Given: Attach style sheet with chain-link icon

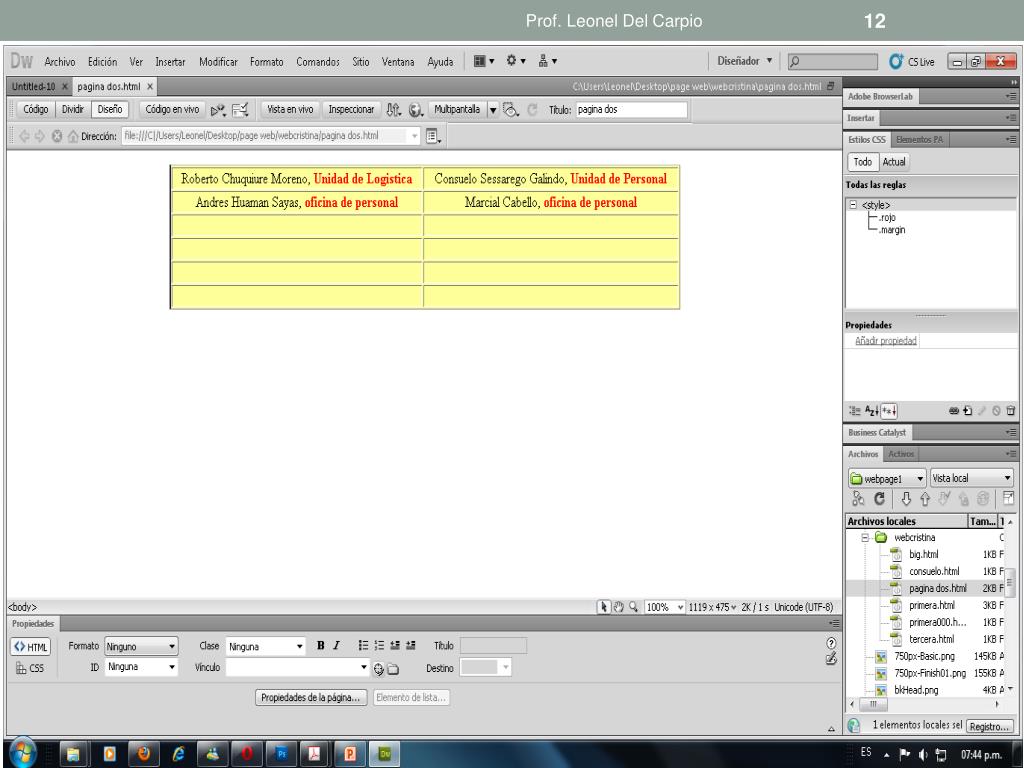Looking at the screenshot, I should click(x=954, y=411).
